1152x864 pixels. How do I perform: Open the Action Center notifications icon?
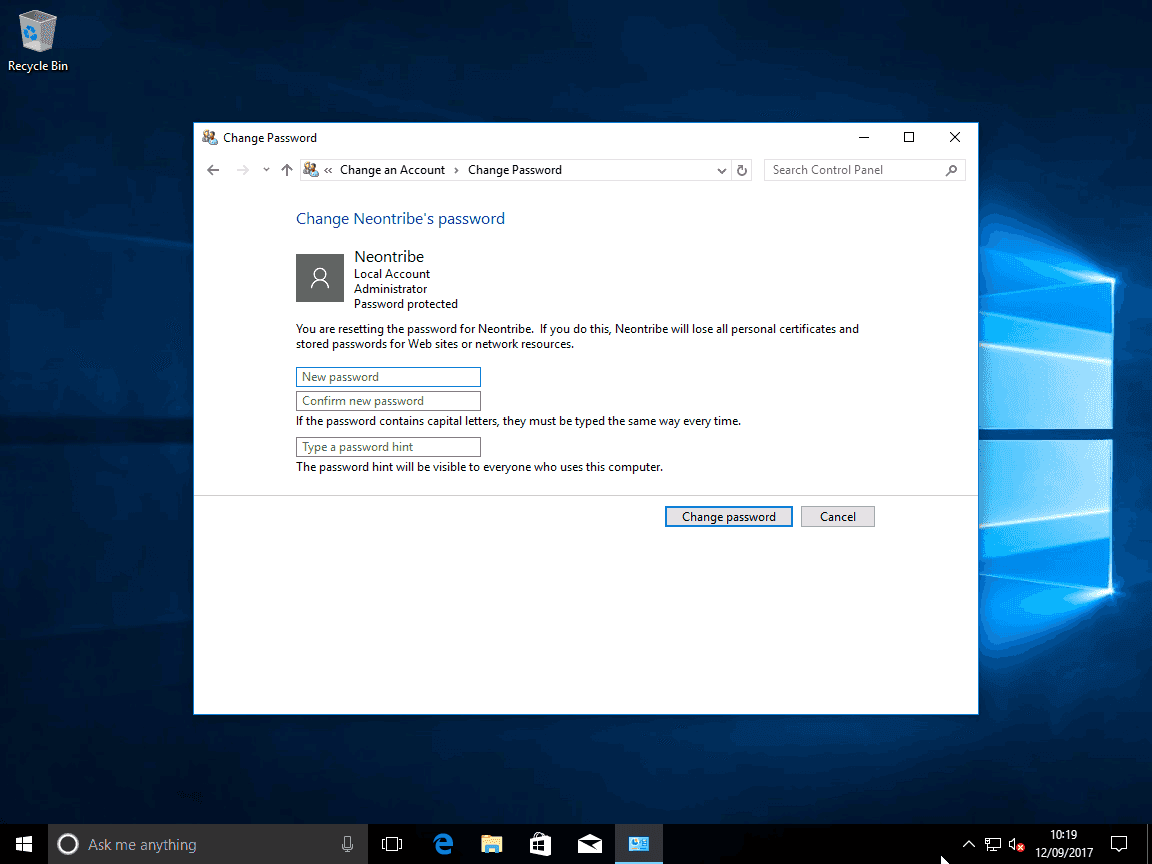click(x=1120, y=844)
